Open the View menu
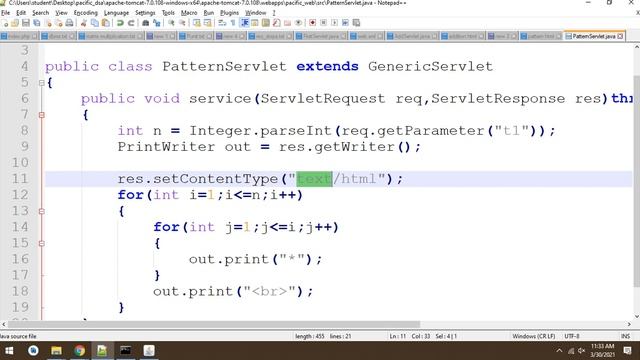640x360 pixels. pos(61,13)
